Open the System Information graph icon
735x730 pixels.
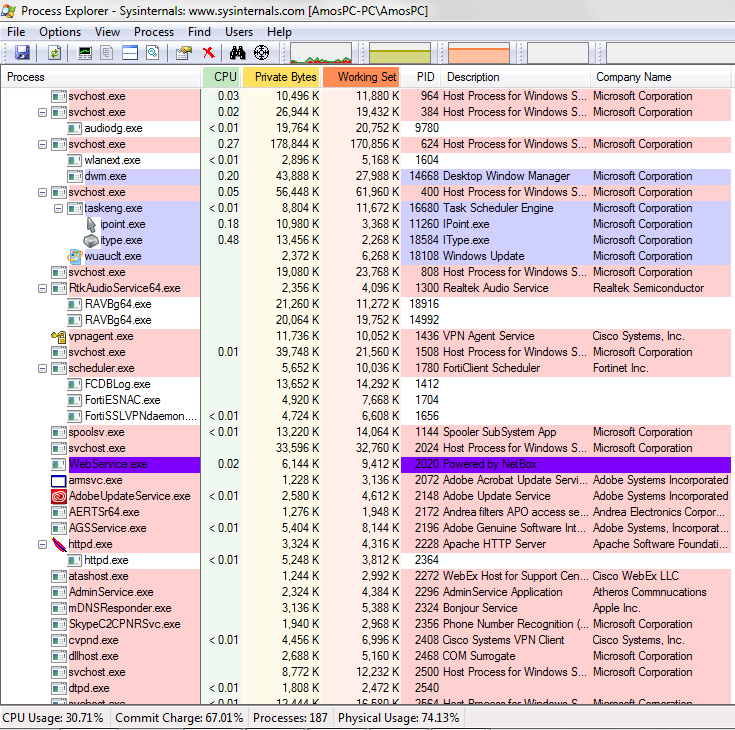coord(85,53)
